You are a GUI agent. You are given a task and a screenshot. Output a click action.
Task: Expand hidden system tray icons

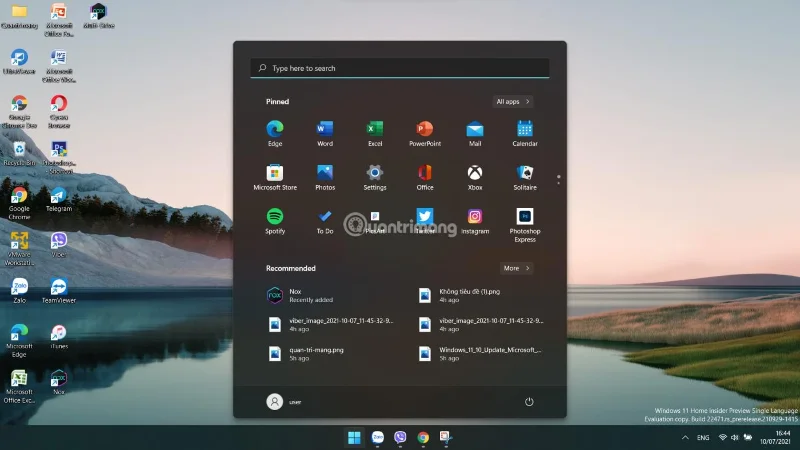685,437
